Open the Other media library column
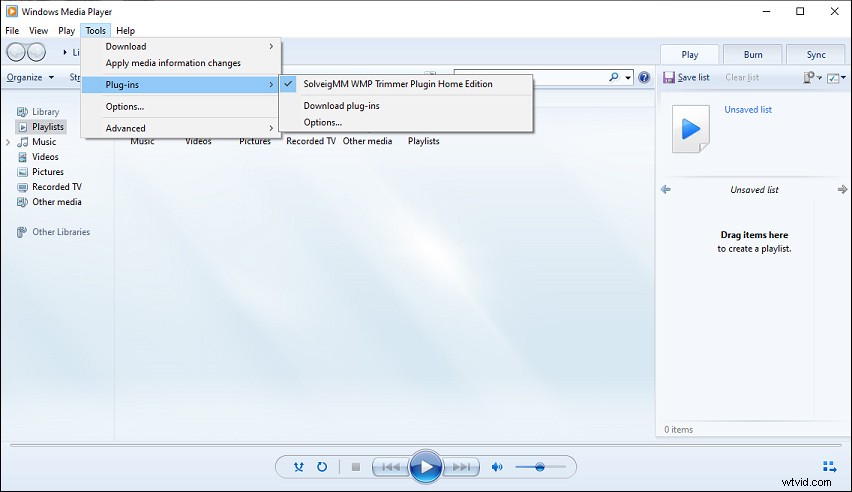Viewport: 852px width, 492px height. [367, 141]
